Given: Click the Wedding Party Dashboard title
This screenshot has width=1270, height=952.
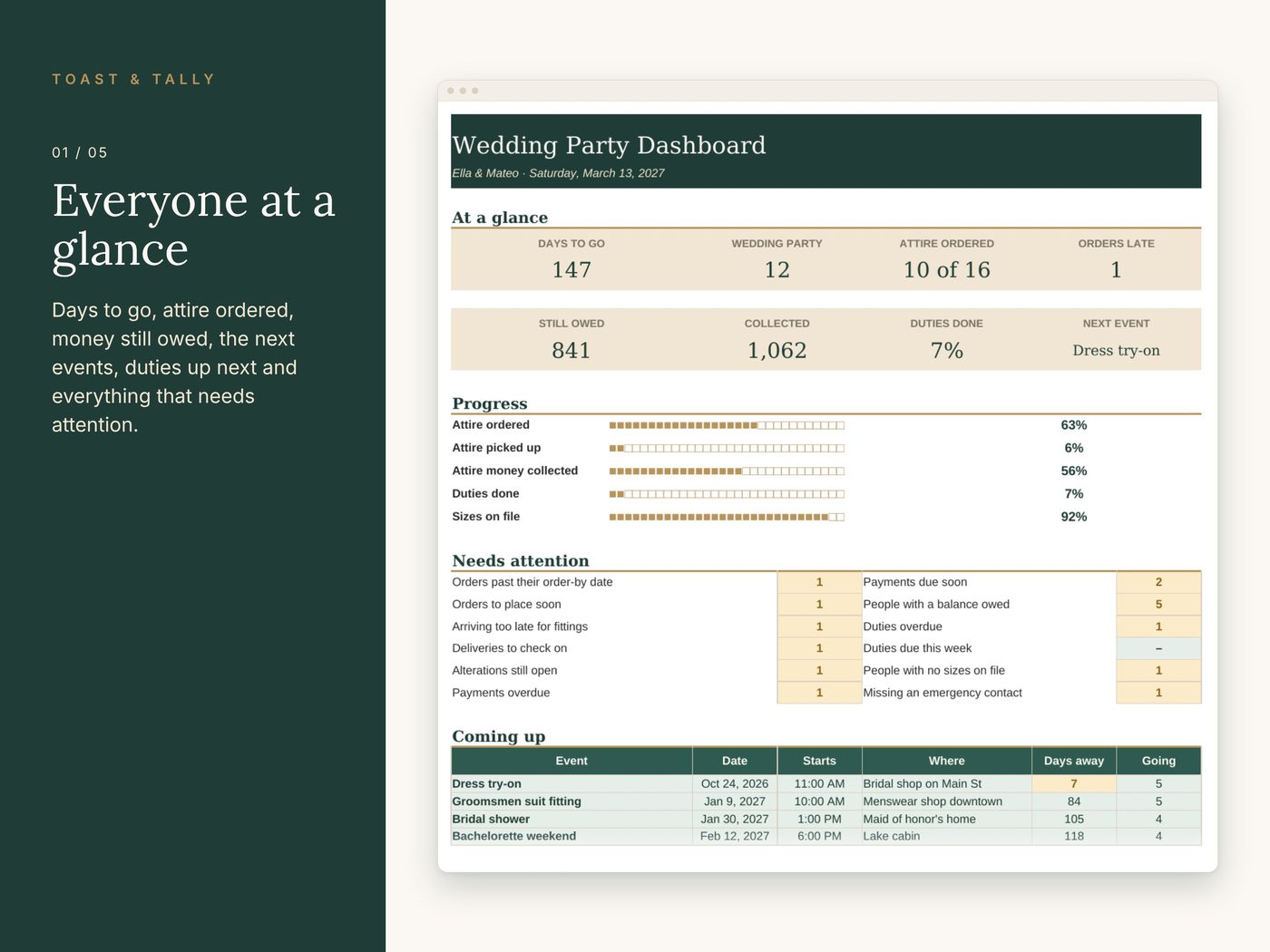Looking at the screenshot, I should [x=609, y=145].
